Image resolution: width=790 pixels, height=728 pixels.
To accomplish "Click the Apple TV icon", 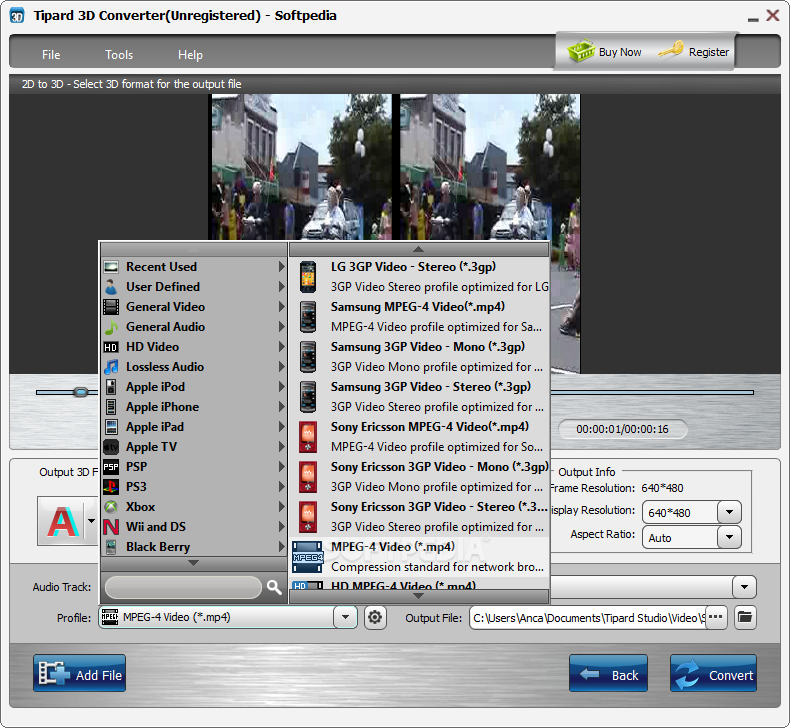I will [x=111, y=447].
